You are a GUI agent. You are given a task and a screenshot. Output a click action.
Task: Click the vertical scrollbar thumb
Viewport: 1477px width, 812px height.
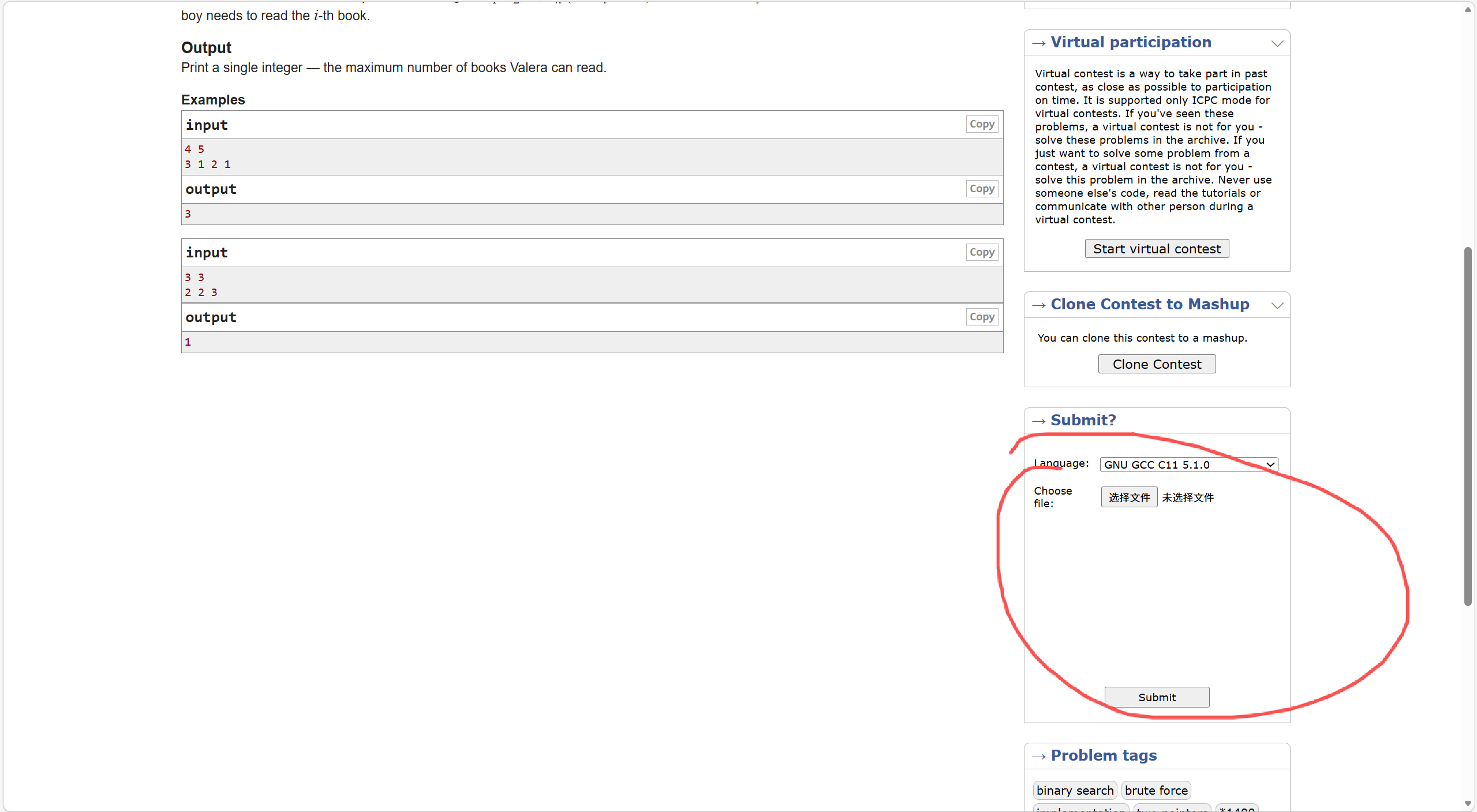click(x=1468, y=427)
